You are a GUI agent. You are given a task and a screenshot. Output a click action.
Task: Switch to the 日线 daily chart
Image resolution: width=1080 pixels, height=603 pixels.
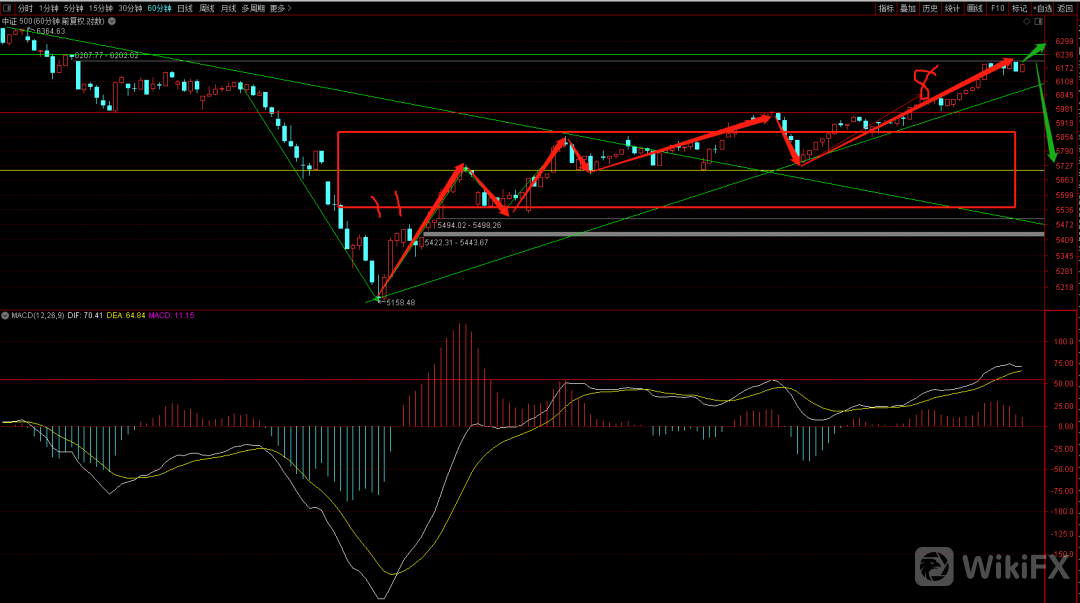tap(185, 8)
